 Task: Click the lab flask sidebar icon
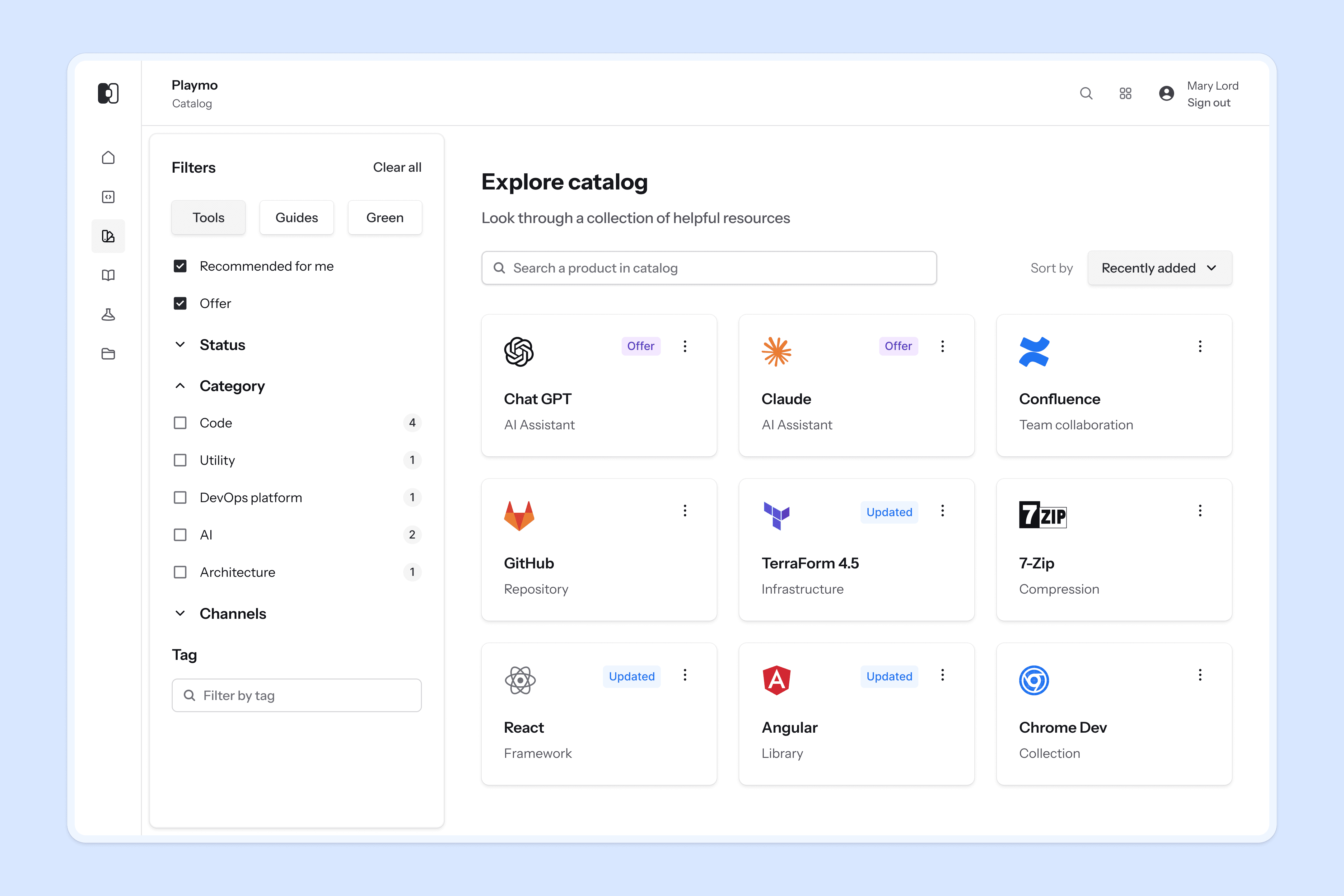[108, 315]
